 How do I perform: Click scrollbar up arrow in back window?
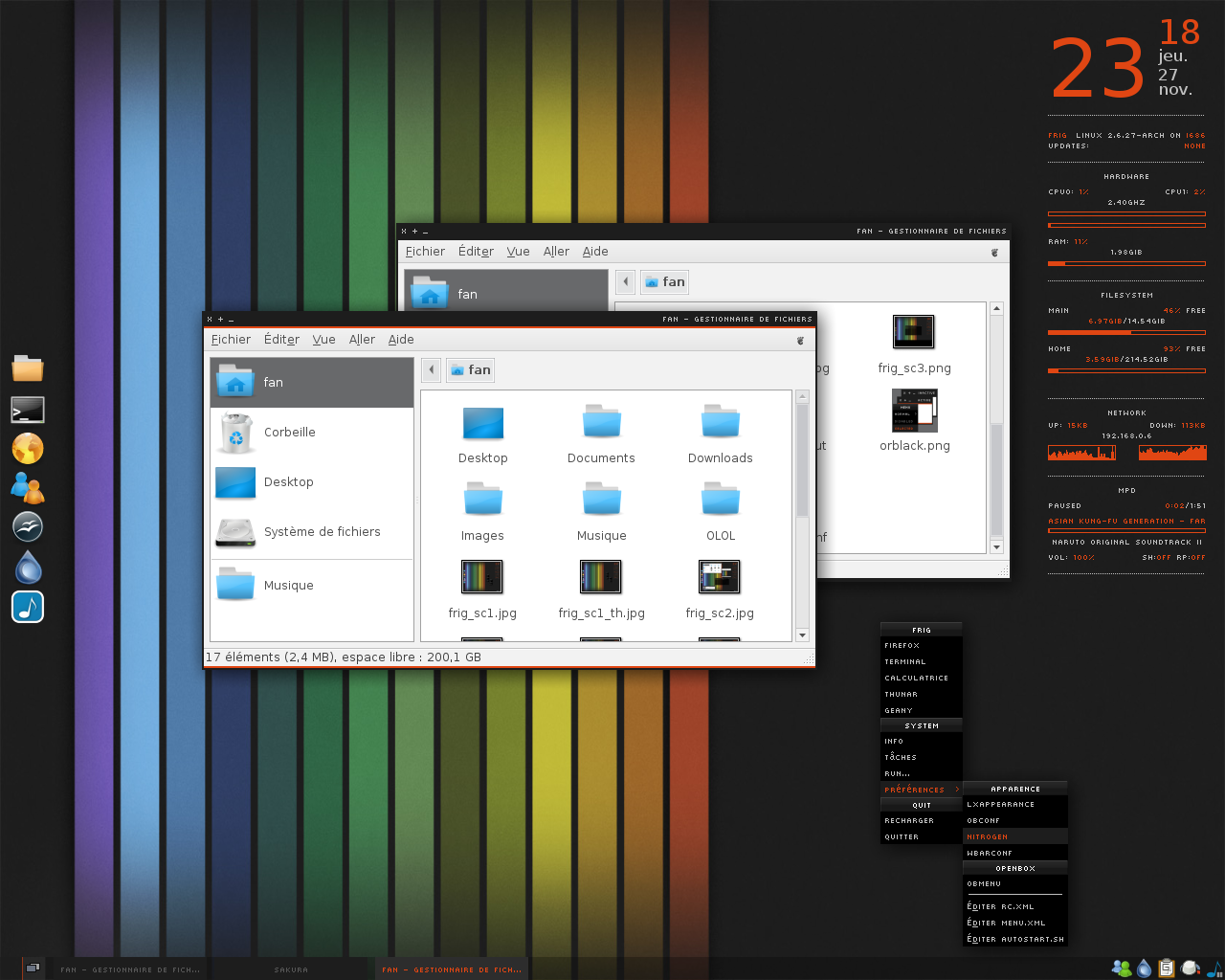point(996,308)
